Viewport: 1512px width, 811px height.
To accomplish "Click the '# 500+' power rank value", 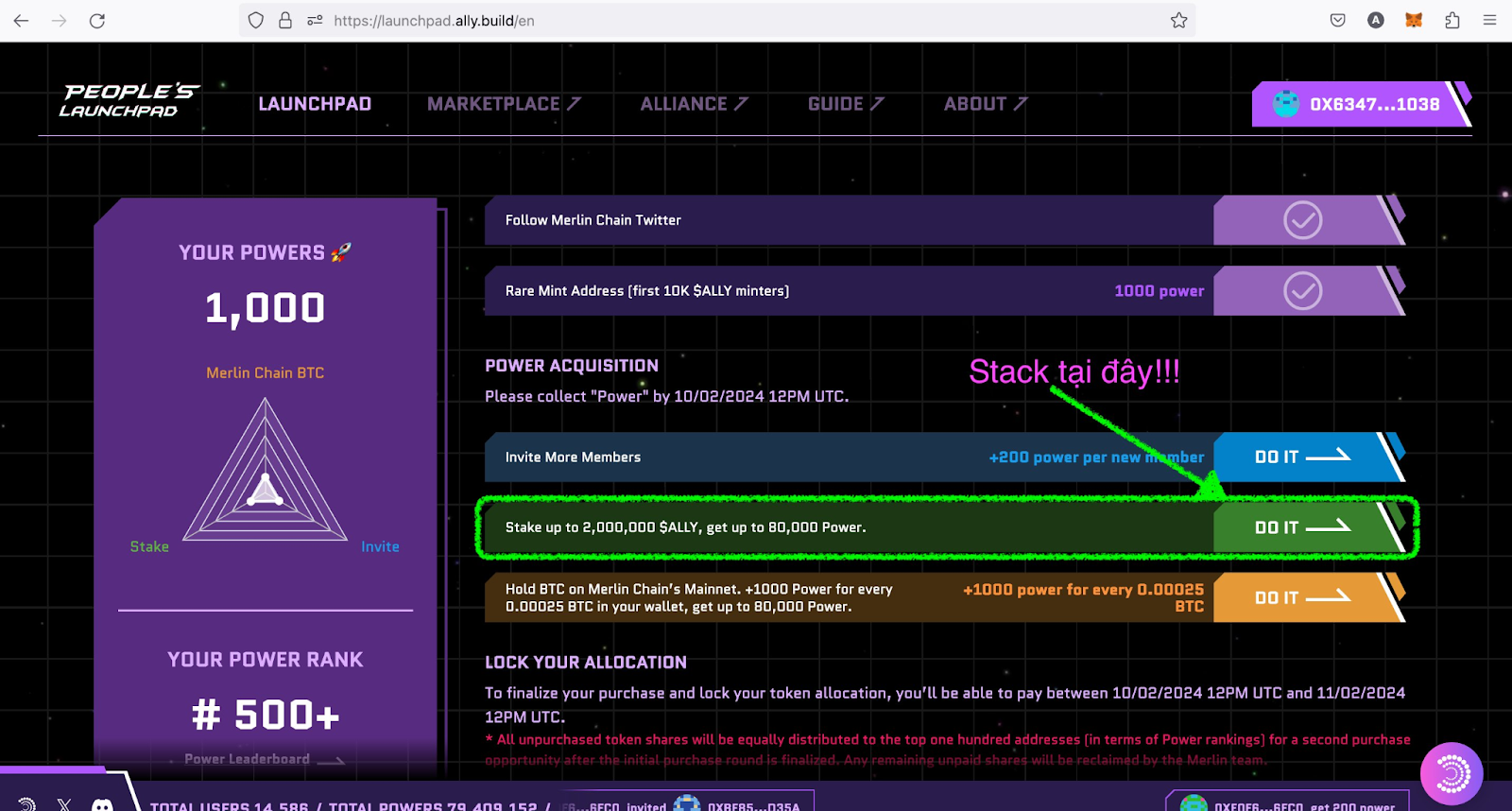I will [x=266, y=715].
